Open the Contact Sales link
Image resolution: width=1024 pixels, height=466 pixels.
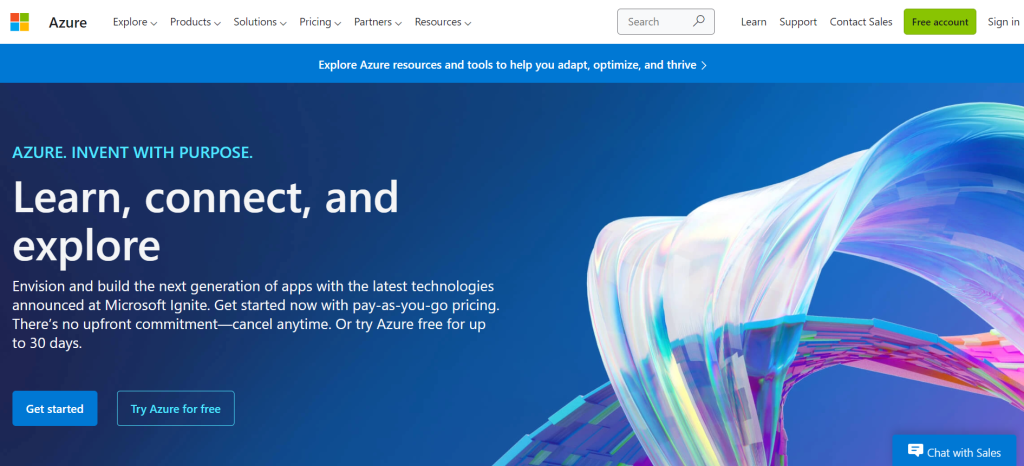point(861,22)
